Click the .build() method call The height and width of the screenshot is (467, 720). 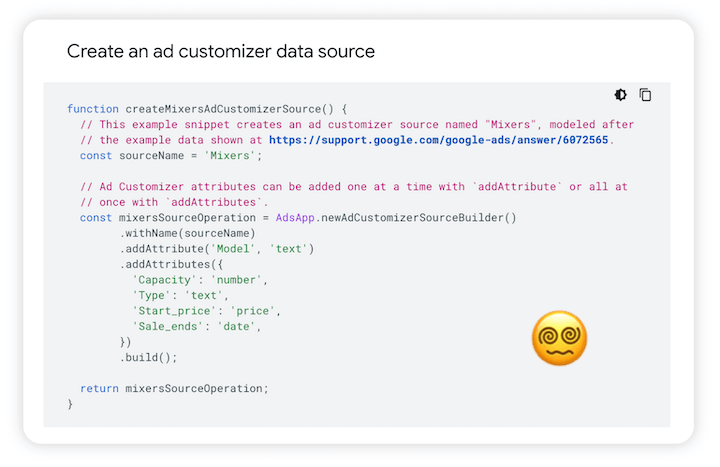149,357
